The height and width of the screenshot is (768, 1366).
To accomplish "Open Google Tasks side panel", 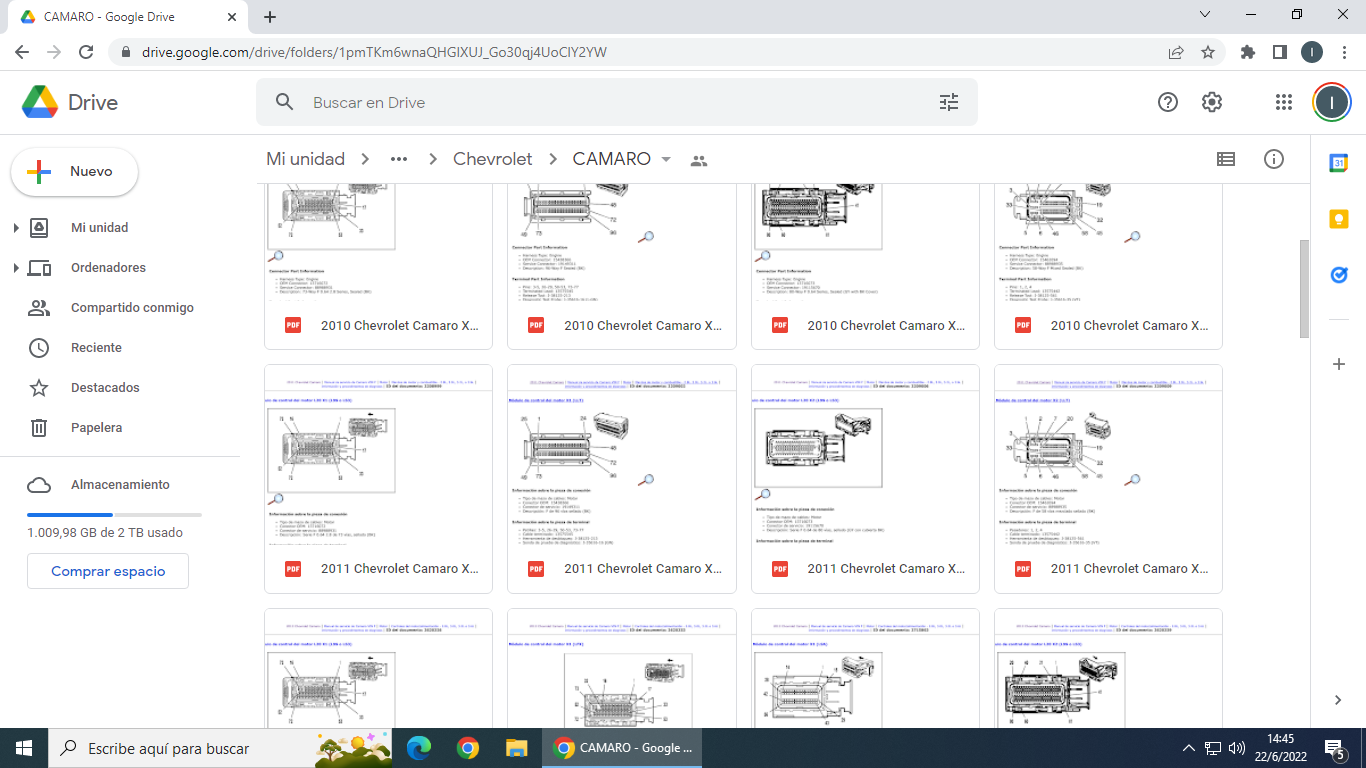I will (x=1339, y=274).
